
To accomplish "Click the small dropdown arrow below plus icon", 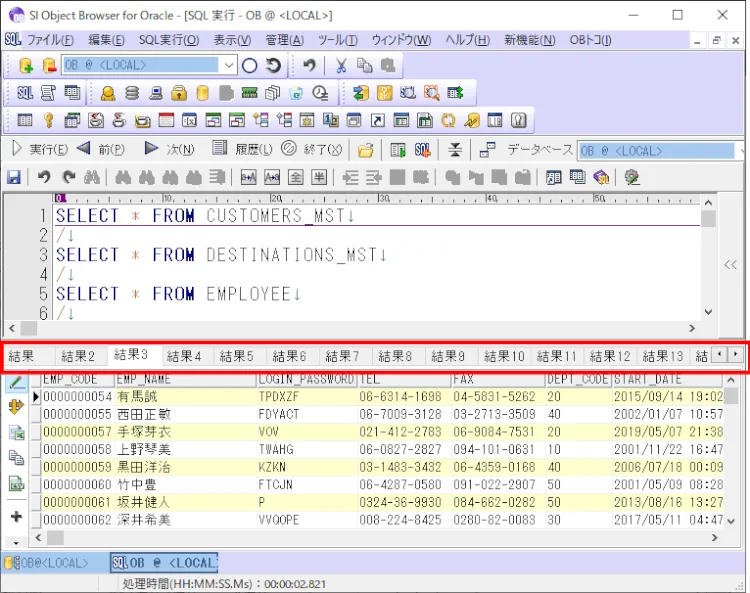I will click(16, 543).
